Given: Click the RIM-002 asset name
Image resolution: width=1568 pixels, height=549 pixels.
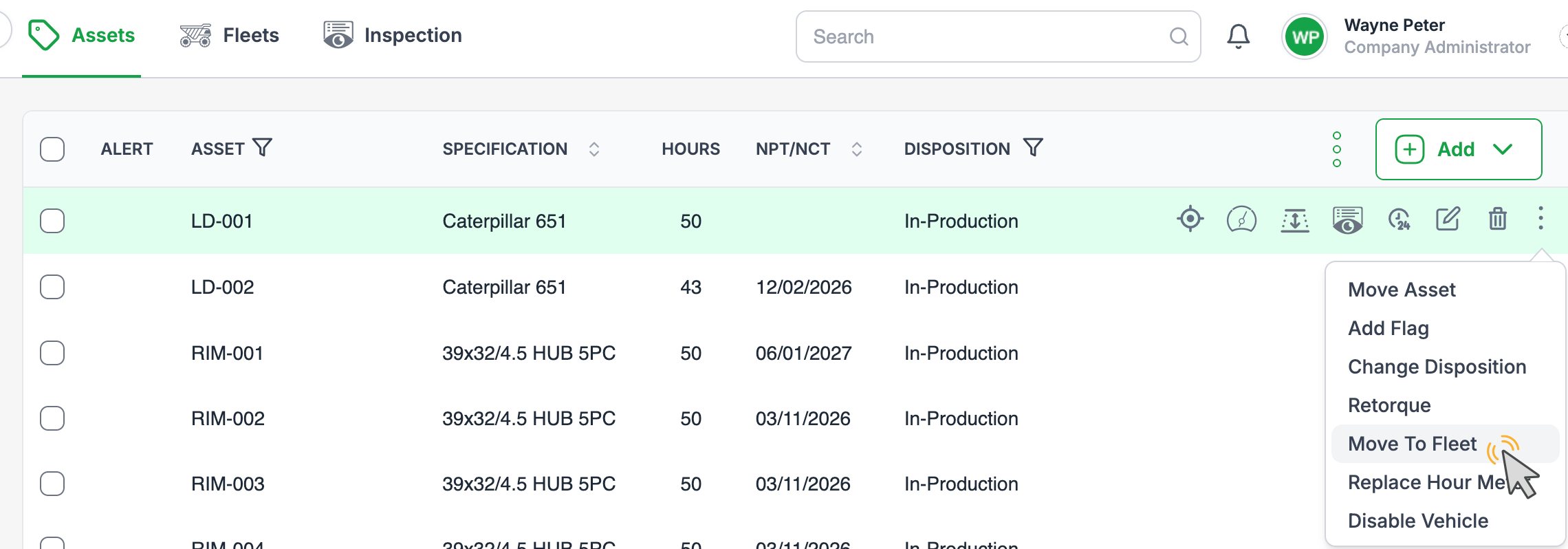Looking at the screenshot, I should 228,418.
